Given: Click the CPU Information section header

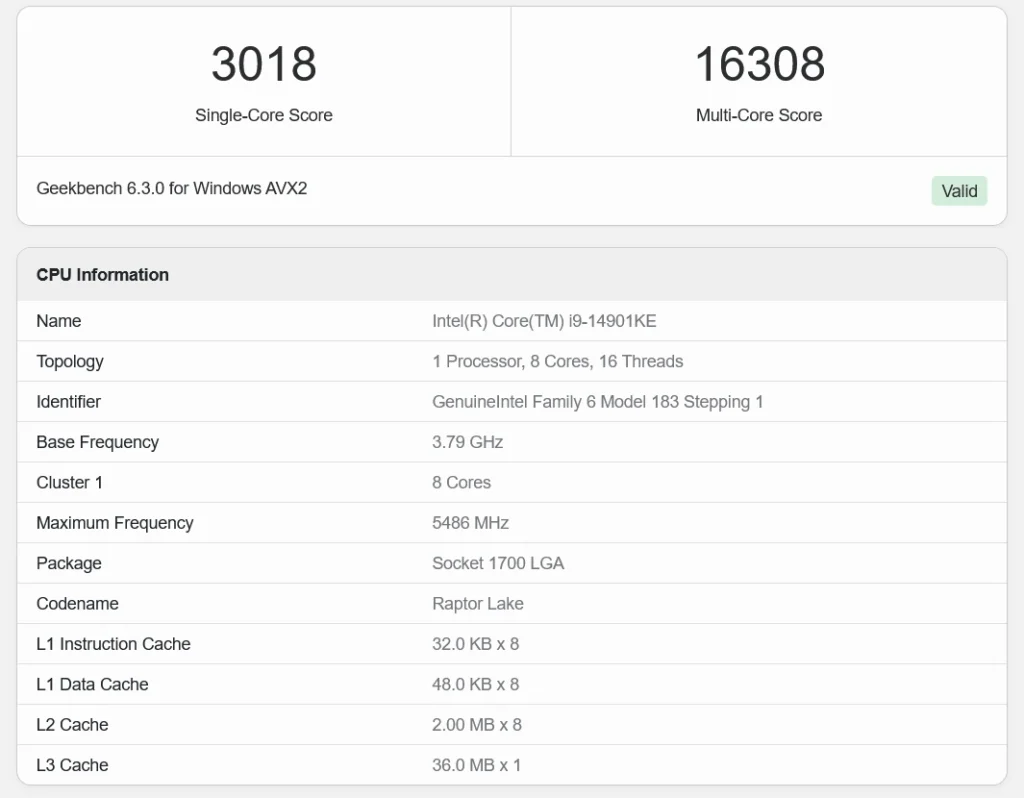Looking at the screenshot, I should point(102,275).
